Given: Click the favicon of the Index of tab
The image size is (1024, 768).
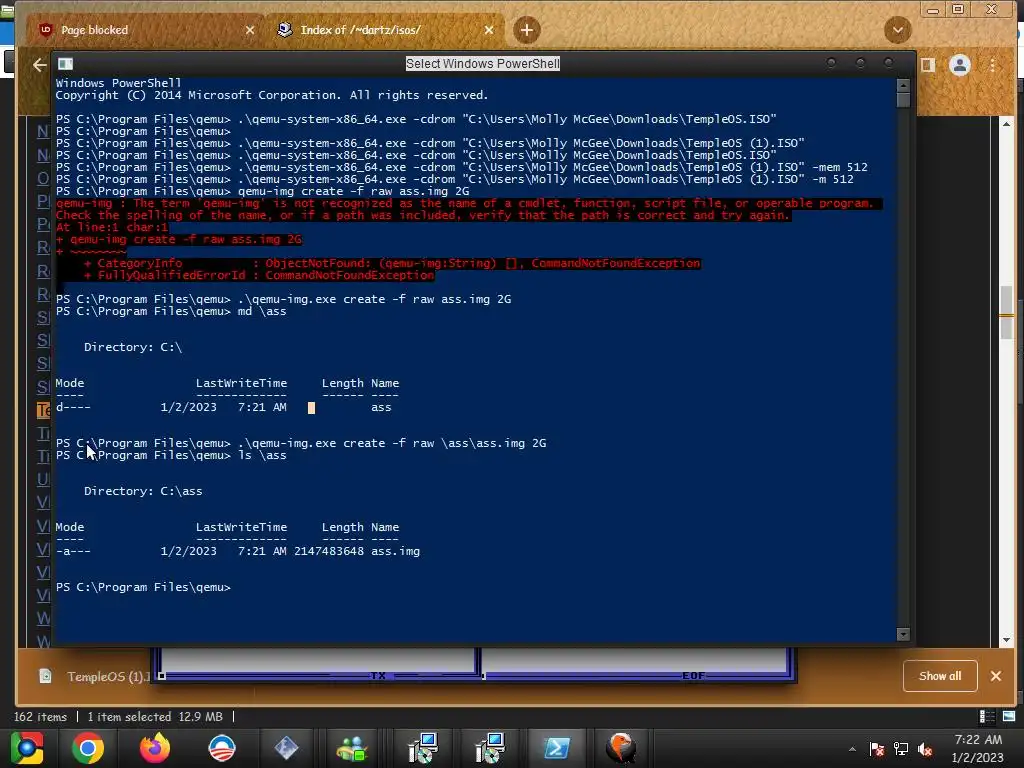Looking at the screenshot, I should click(284, 30).
